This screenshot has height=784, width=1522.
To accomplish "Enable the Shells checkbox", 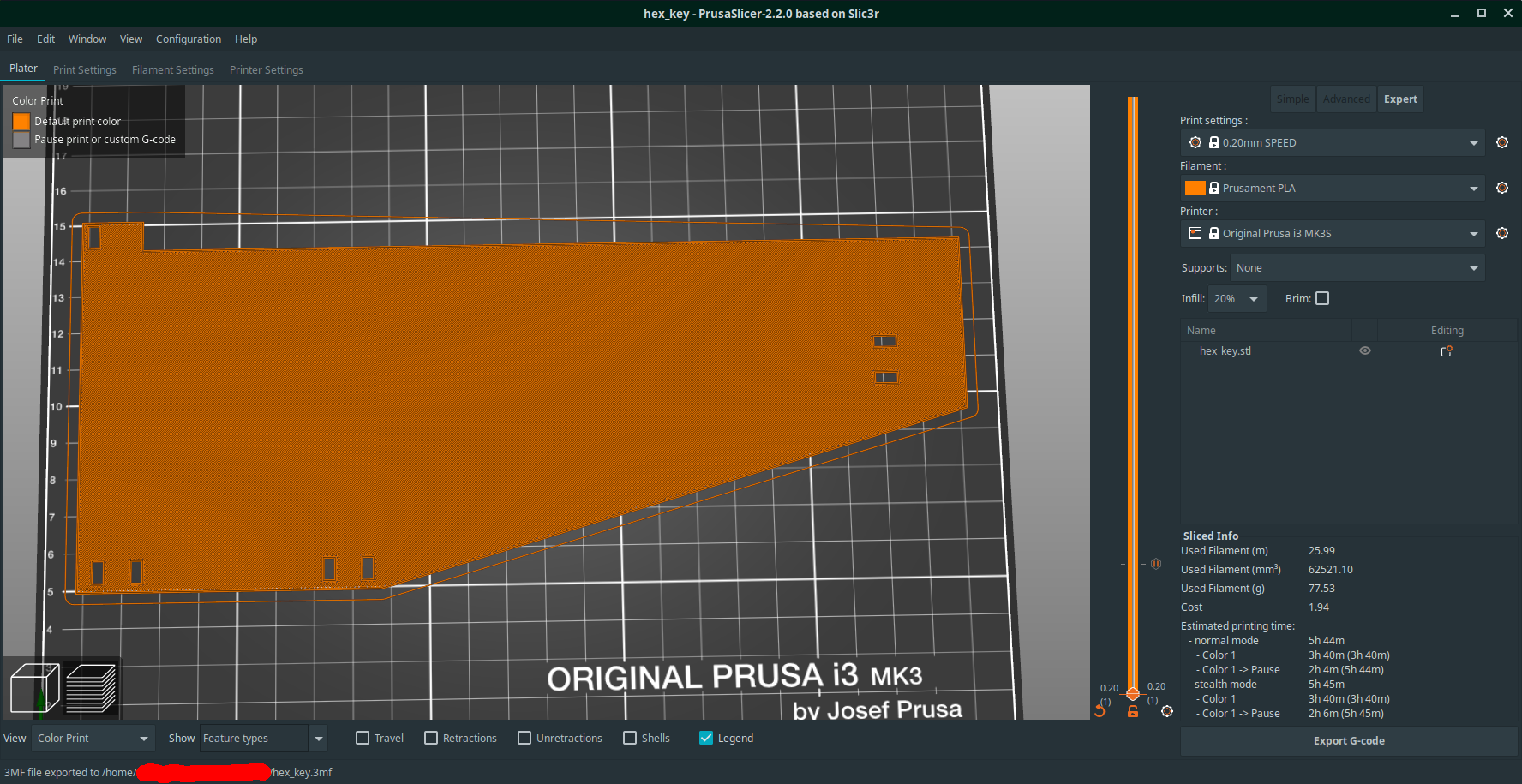I will (x=630, y=738).
